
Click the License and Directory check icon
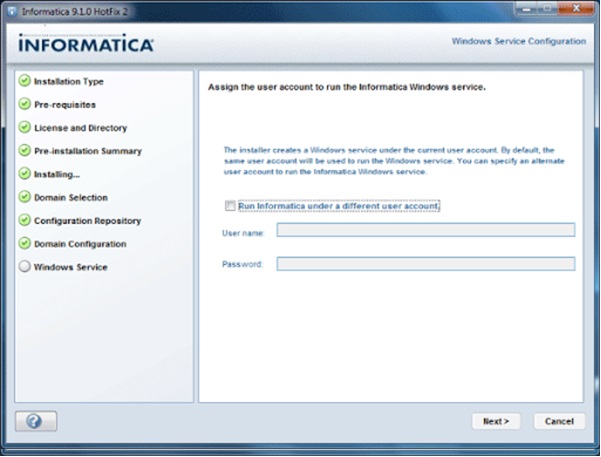pyautogui.click(x=25, y=127)
